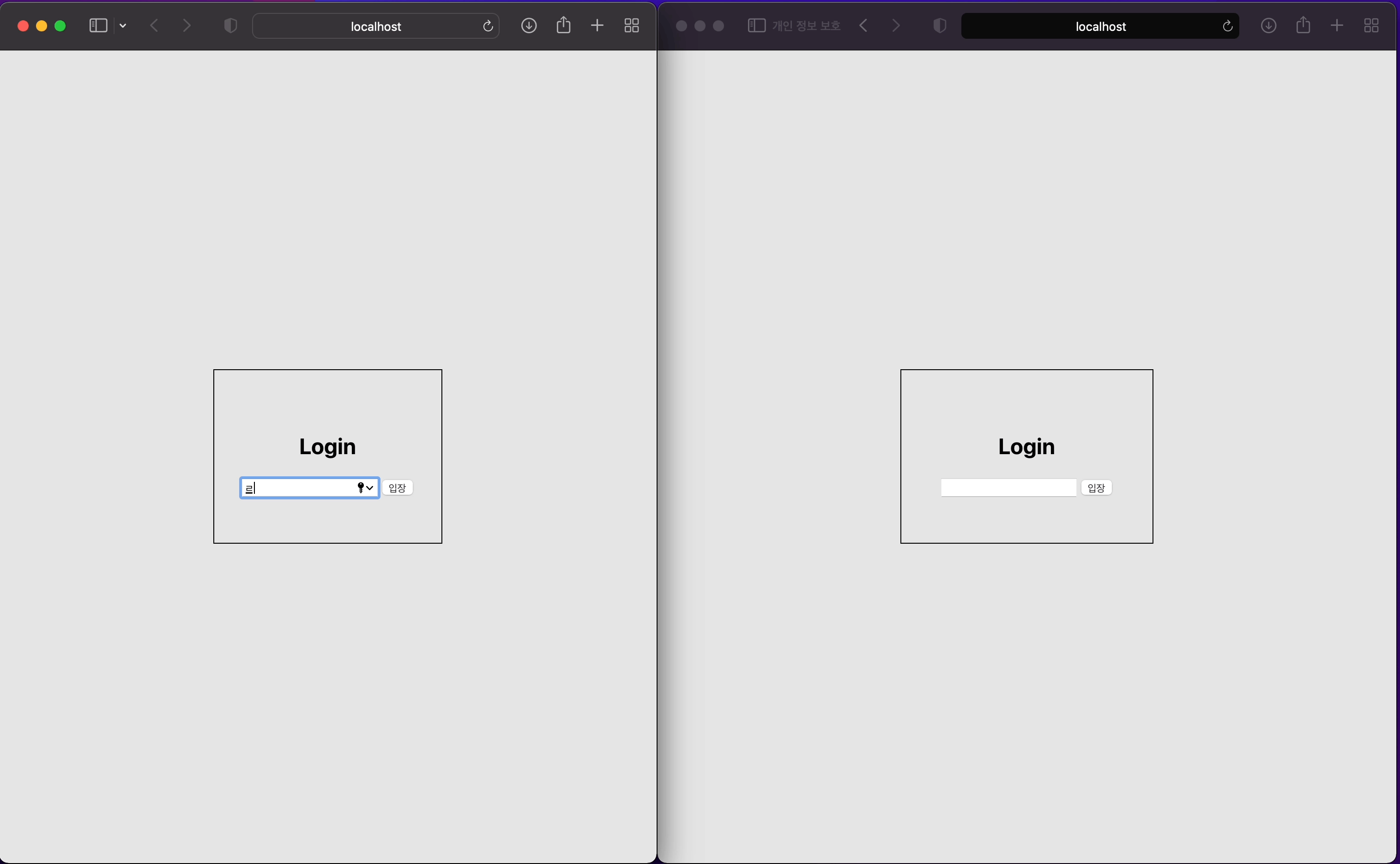Reload page in left Safari window
The image size is (1400, 864).
pyautogui.click(x=488, y=26)
